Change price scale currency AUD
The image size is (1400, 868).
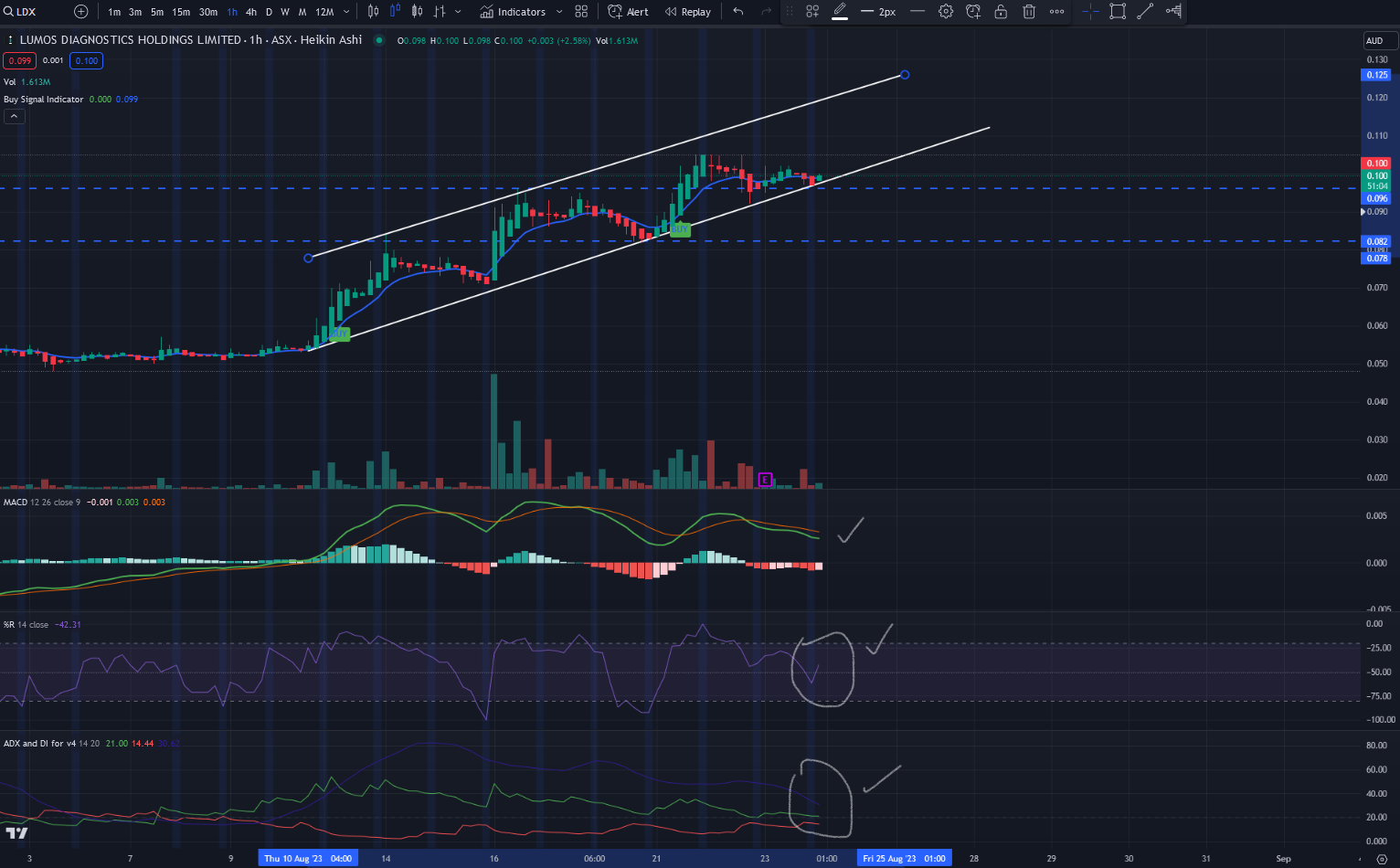click(x=1380, y=40)
